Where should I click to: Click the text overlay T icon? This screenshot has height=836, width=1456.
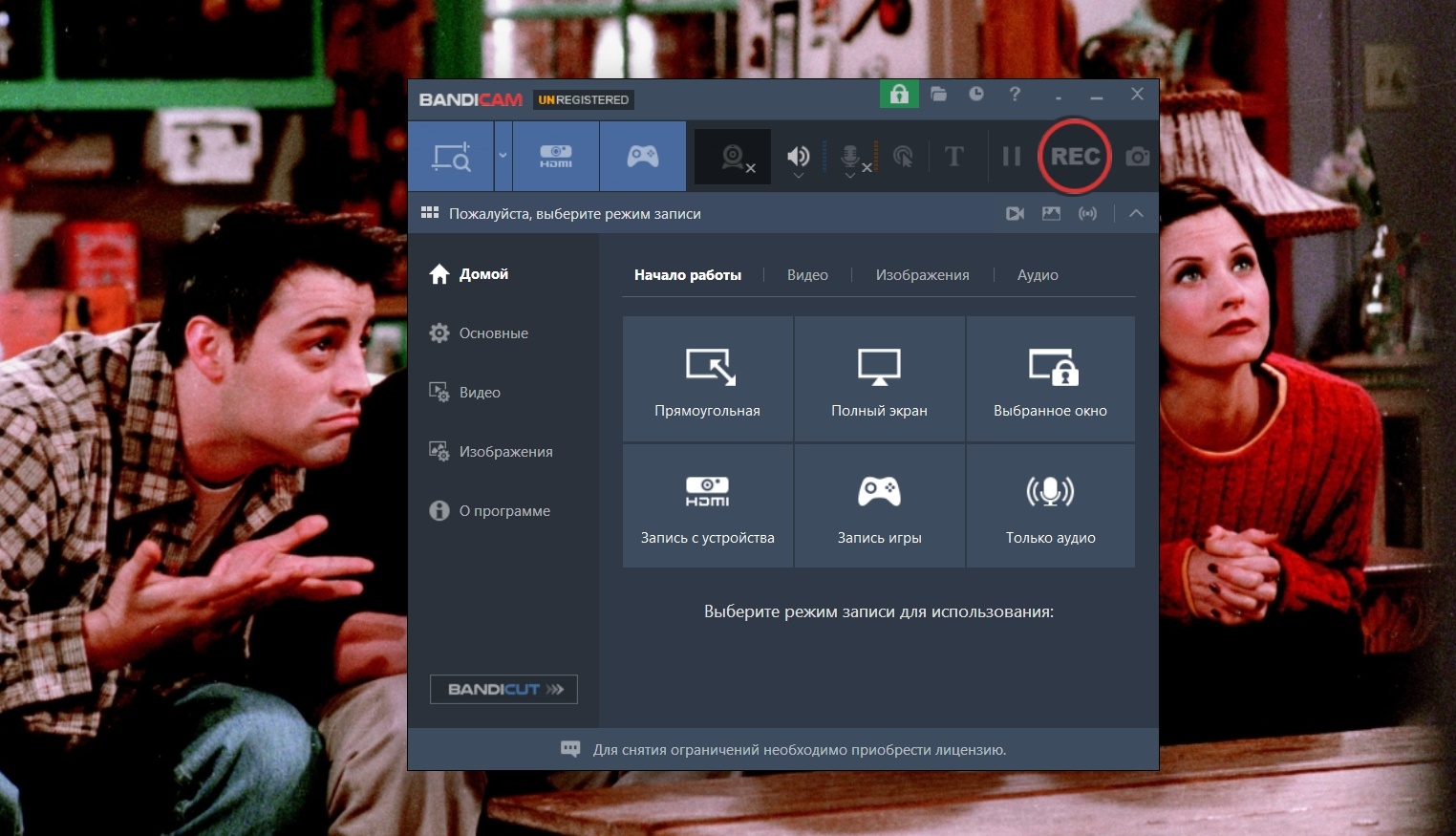pyautogui.click(x=953, y=157)
